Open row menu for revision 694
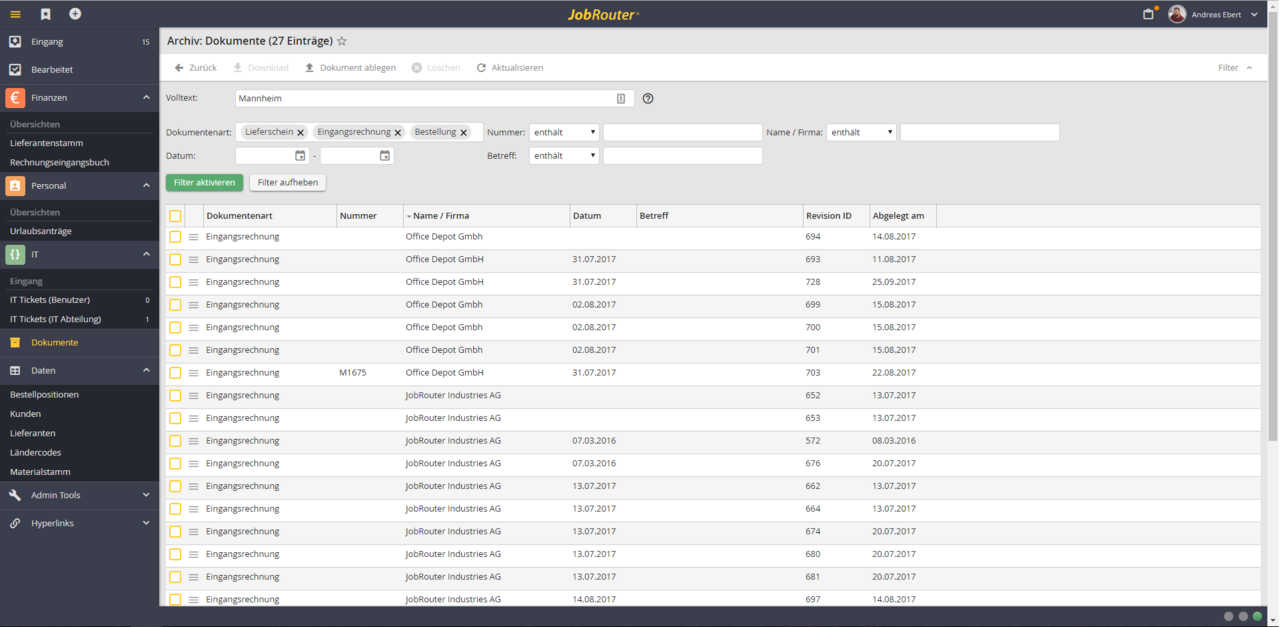Image resolution: width=1280 pixels, height=627 pixels. (194, 237)
